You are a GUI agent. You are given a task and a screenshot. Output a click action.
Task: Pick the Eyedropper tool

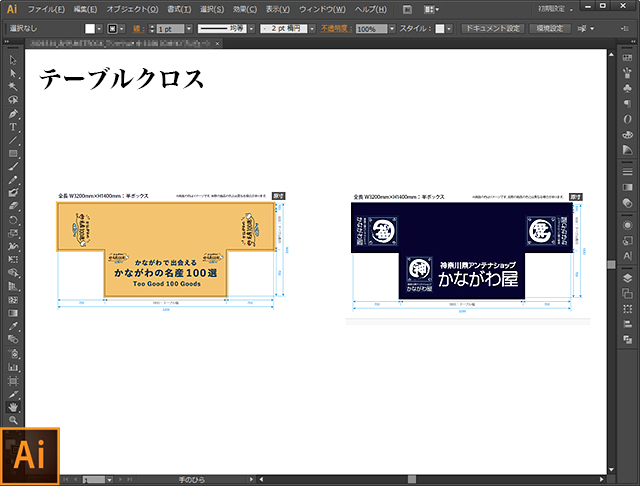pos(13,326)
